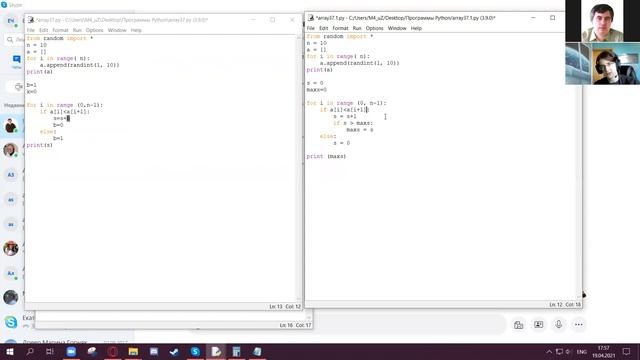640x360 pixels.
Task: Open Window menu in left array37.py window
Action: coord(117,30)
